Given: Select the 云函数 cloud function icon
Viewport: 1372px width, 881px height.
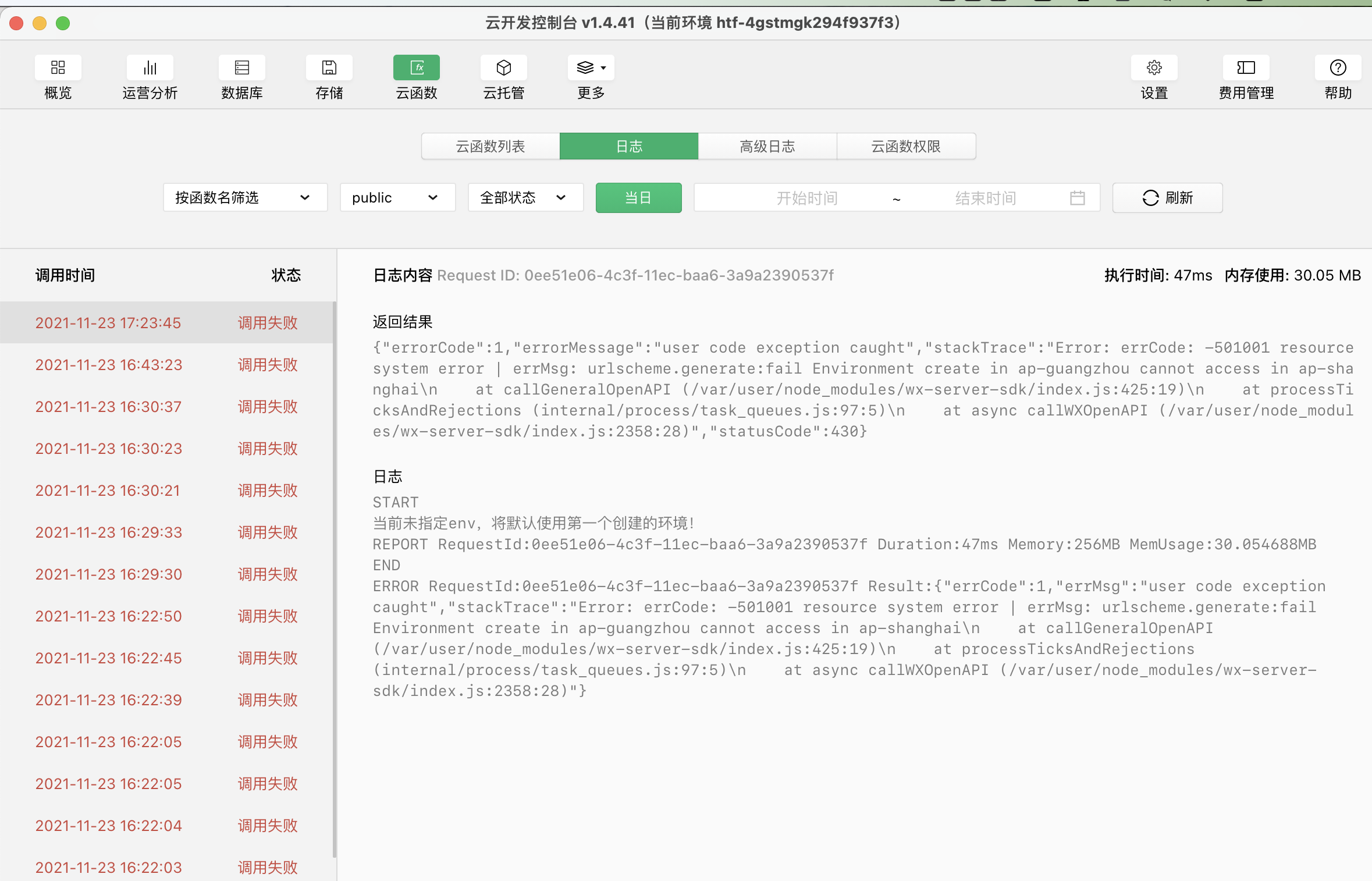Looking at the screenshot, I should click(x=416, y=69).
